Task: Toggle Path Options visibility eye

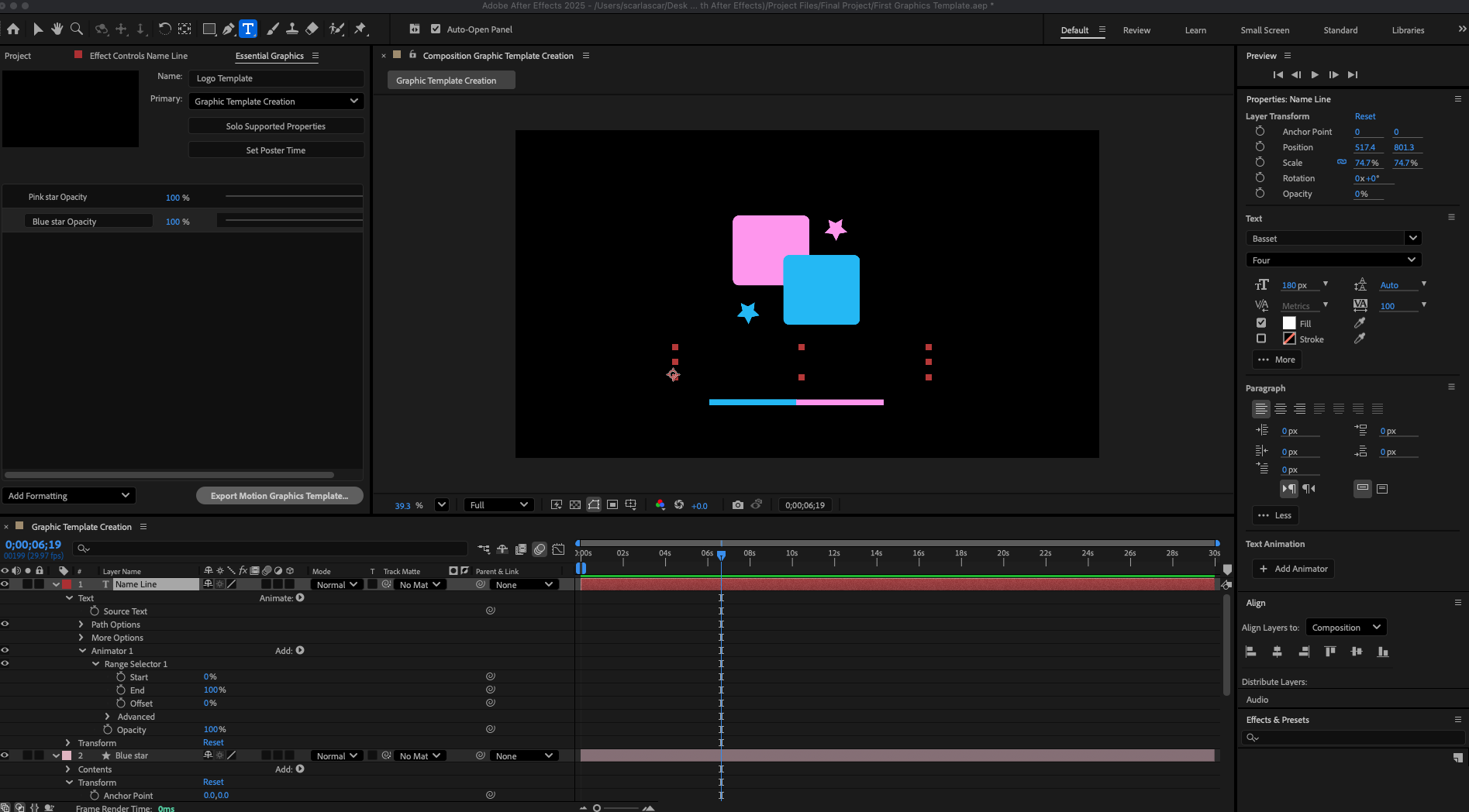Action: (5, 624)
